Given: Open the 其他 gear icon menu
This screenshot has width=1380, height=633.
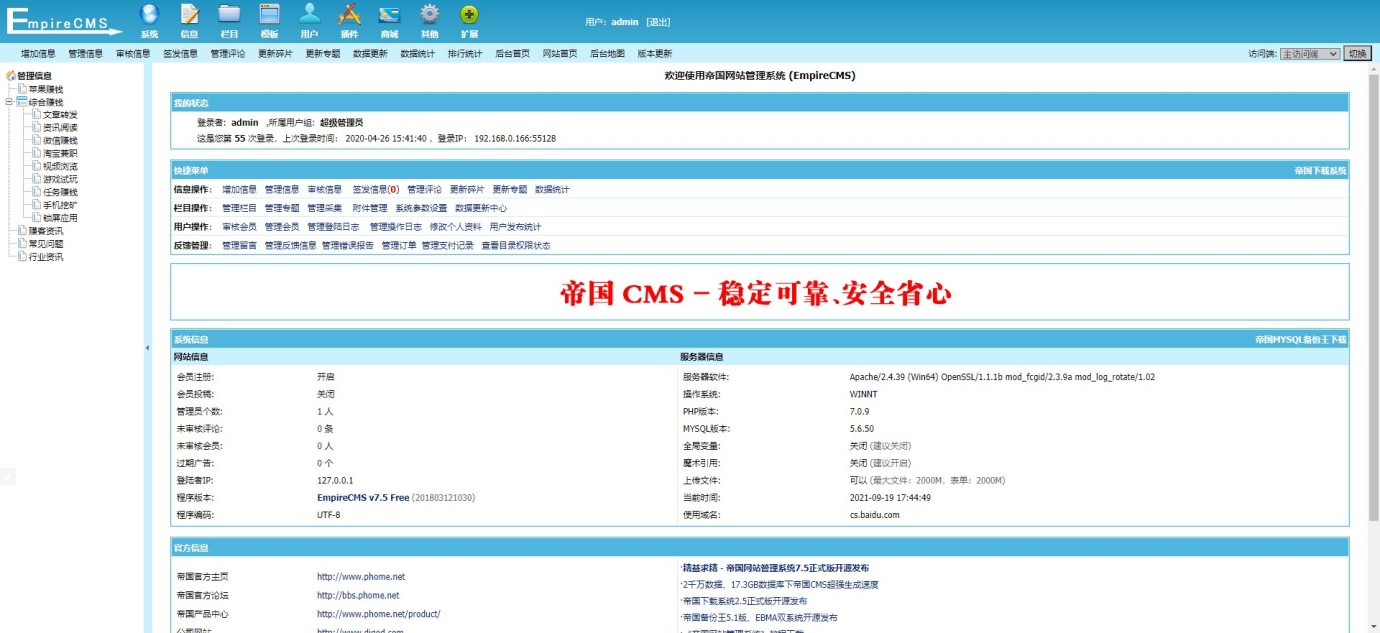Looking at the screenshot, I should coord(429,20).
